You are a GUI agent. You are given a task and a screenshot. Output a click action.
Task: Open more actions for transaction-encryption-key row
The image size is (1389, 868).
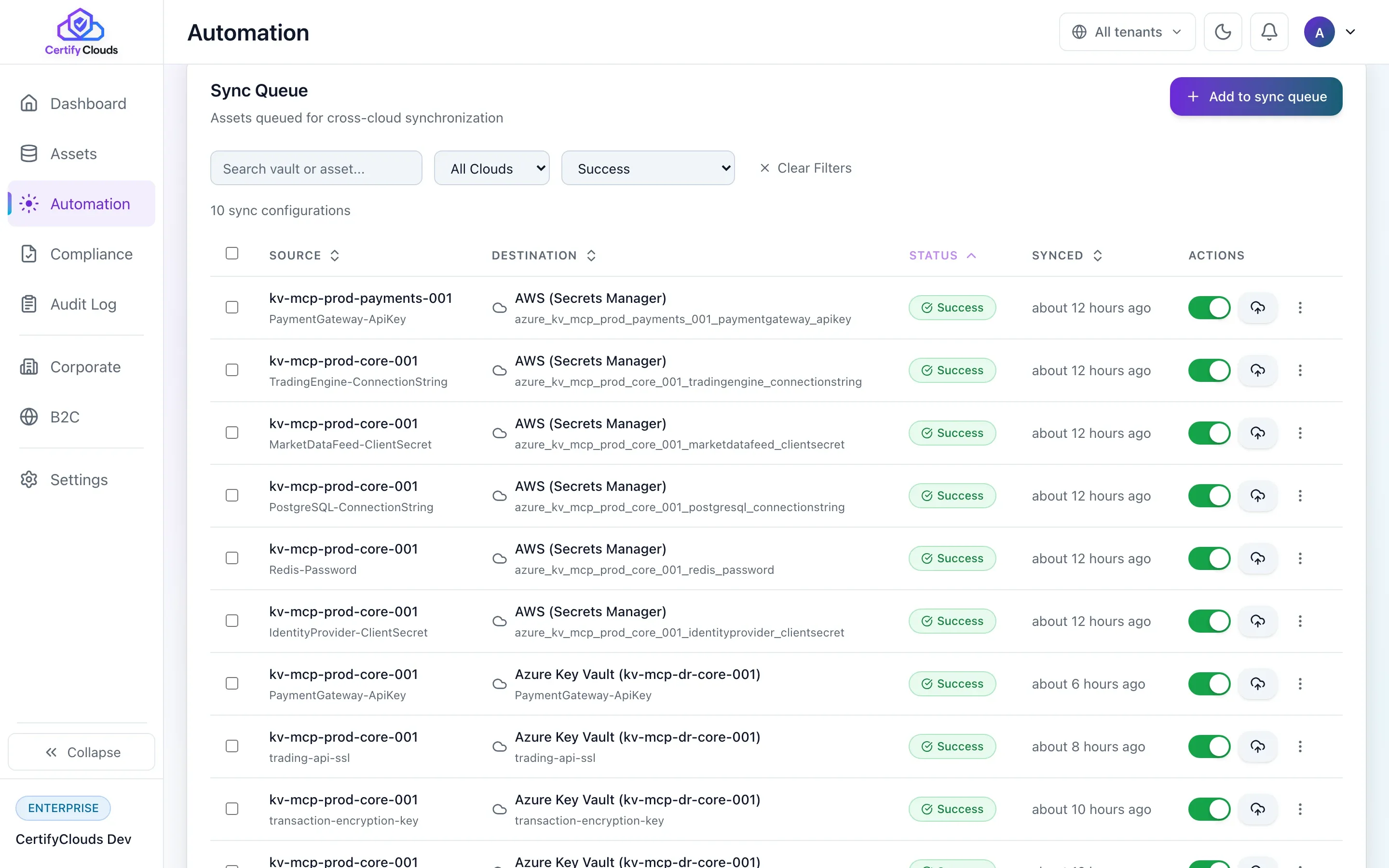[1300, 809]
